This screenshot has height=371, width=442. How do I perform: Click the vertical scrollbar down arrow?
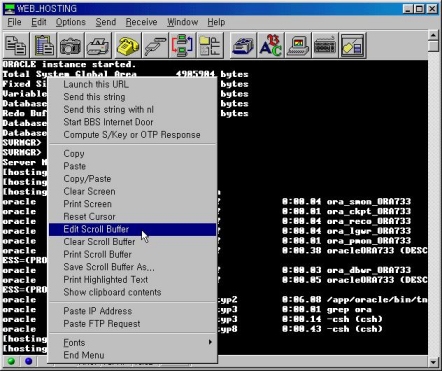coord(433,362)
